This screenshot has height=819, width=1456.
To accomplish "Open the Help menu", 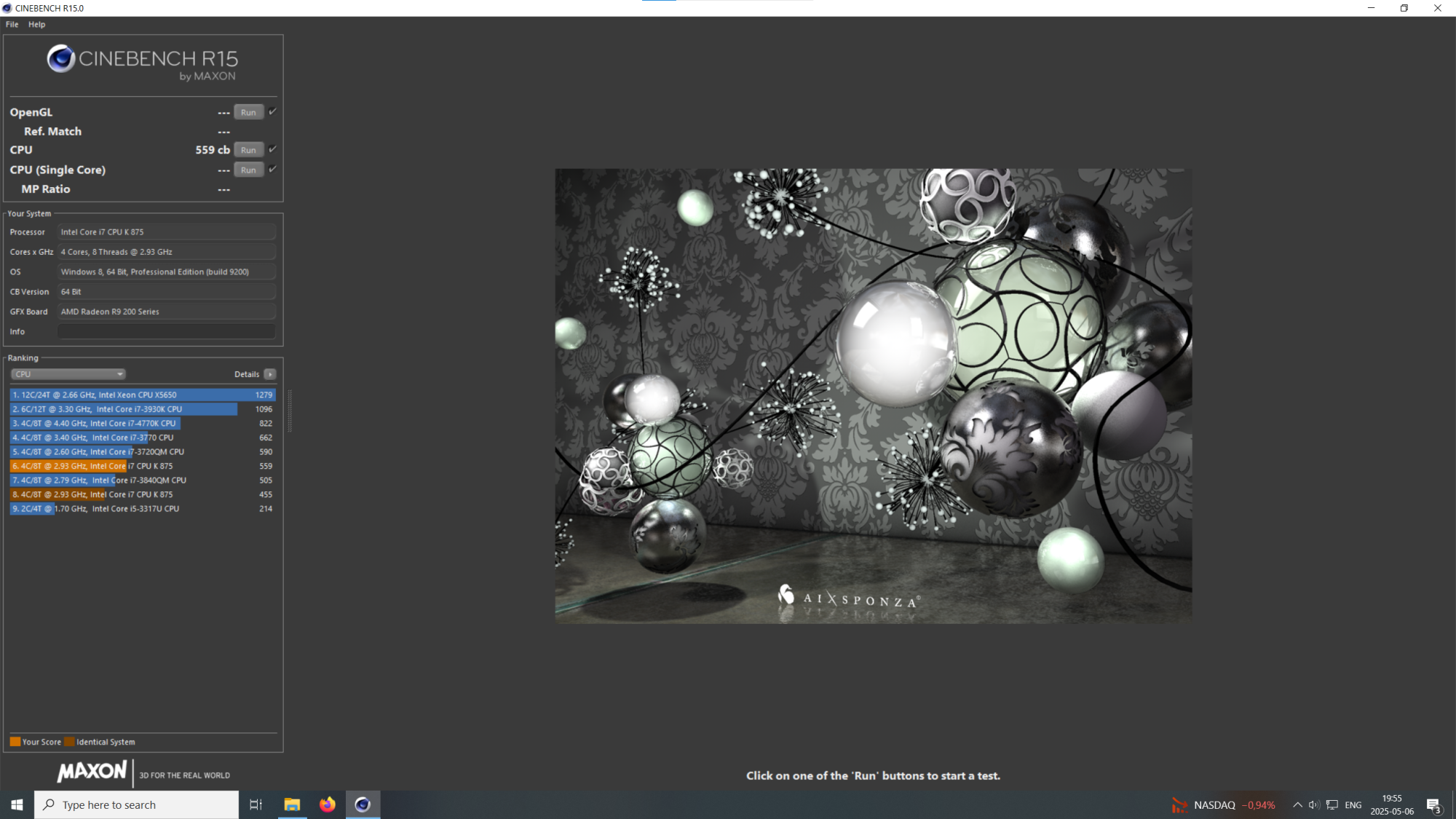I will click(x=36, y=24).
